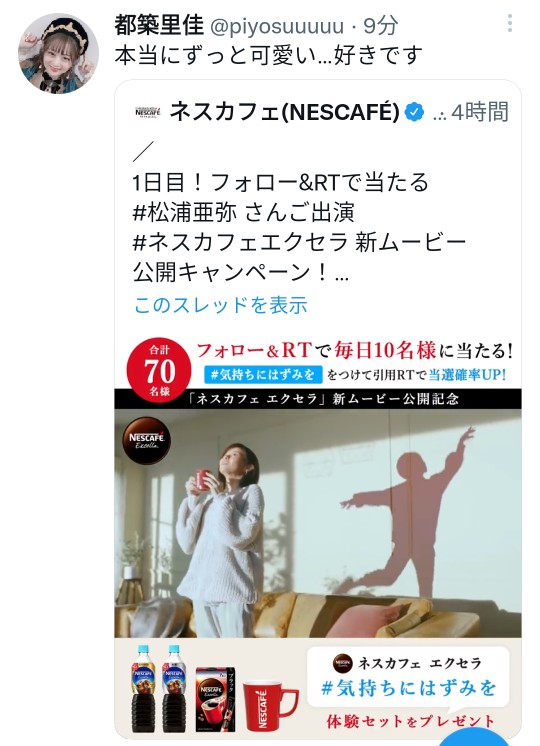Tap the #気持ちにはずみを blue label in banner
This screenshot has width=540, height=746.
[x=264, y=374]
